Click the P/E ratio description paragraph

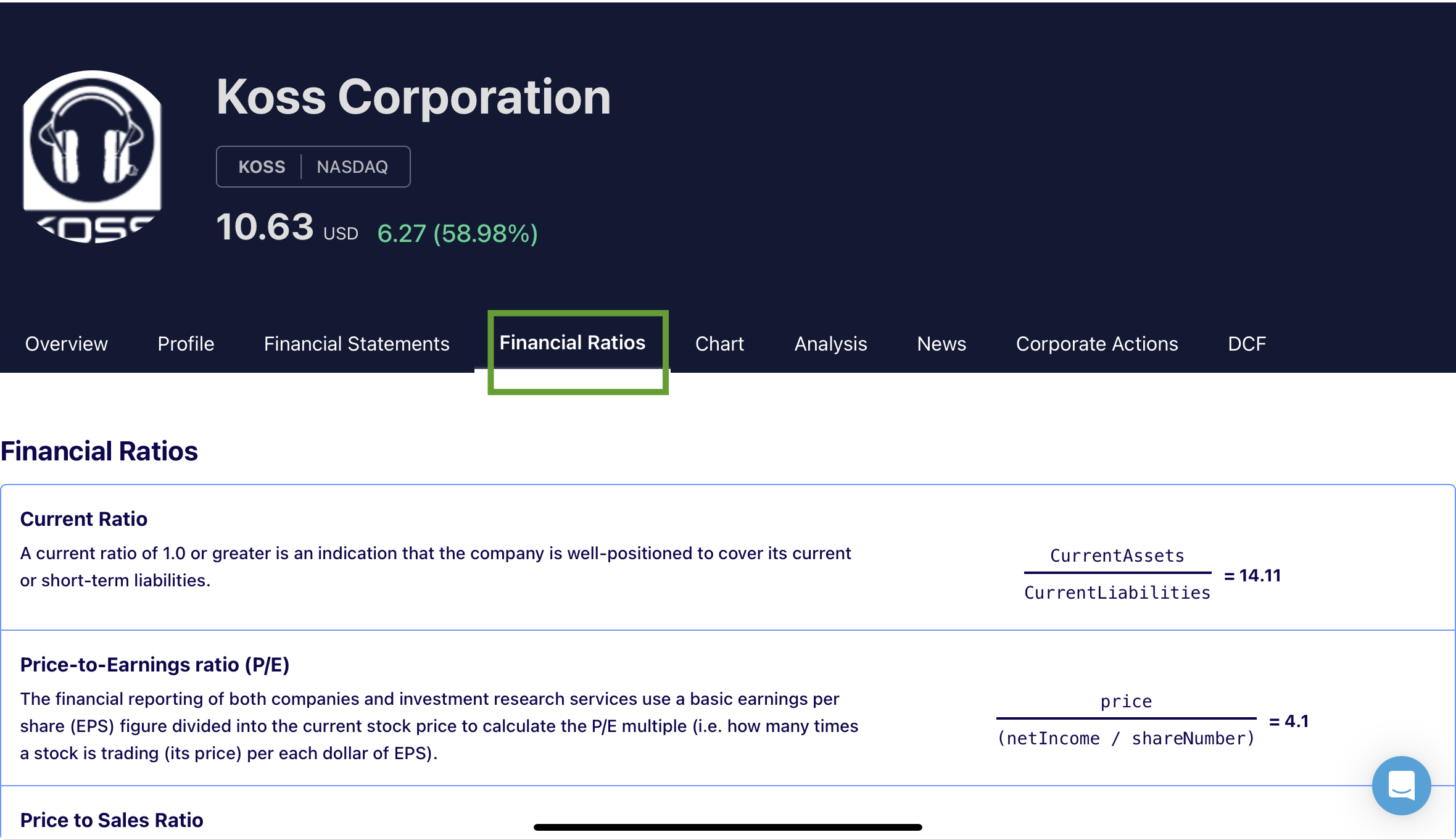439,726
